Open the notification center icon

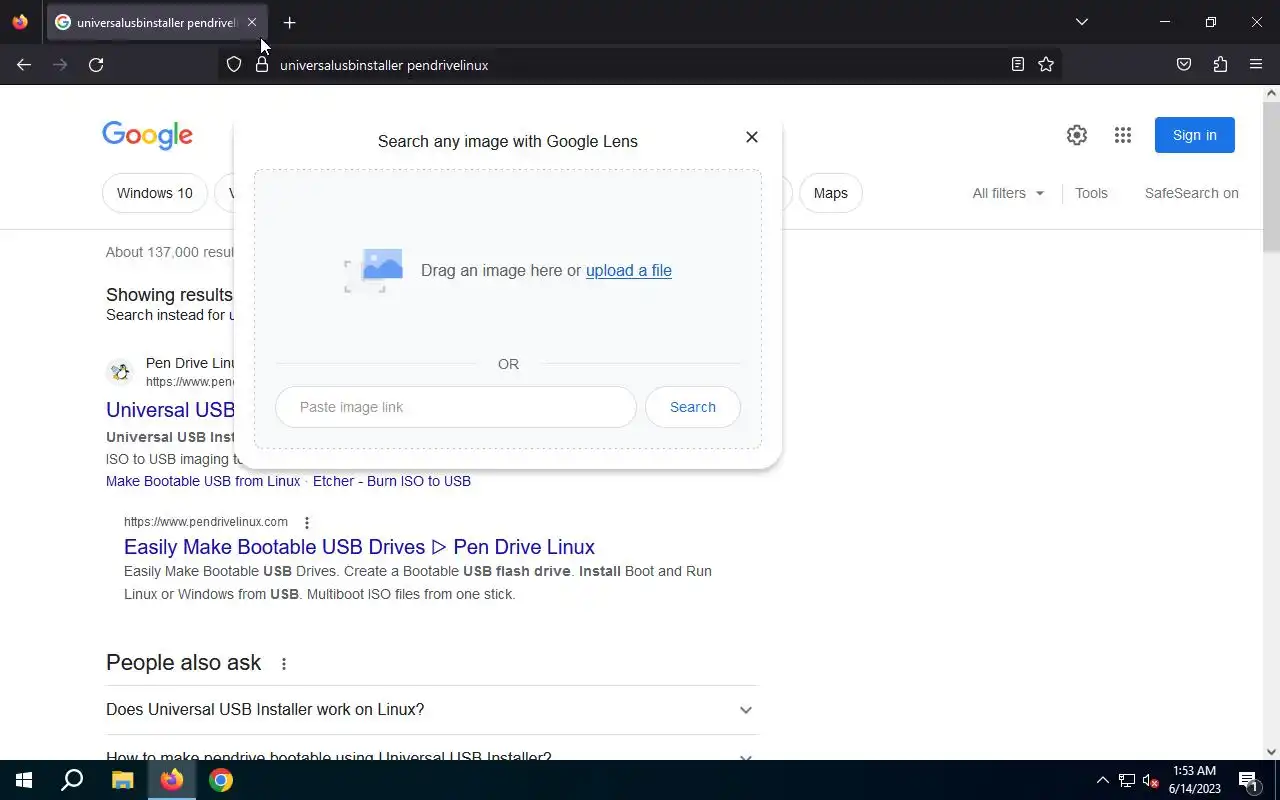click(1248, 780)
